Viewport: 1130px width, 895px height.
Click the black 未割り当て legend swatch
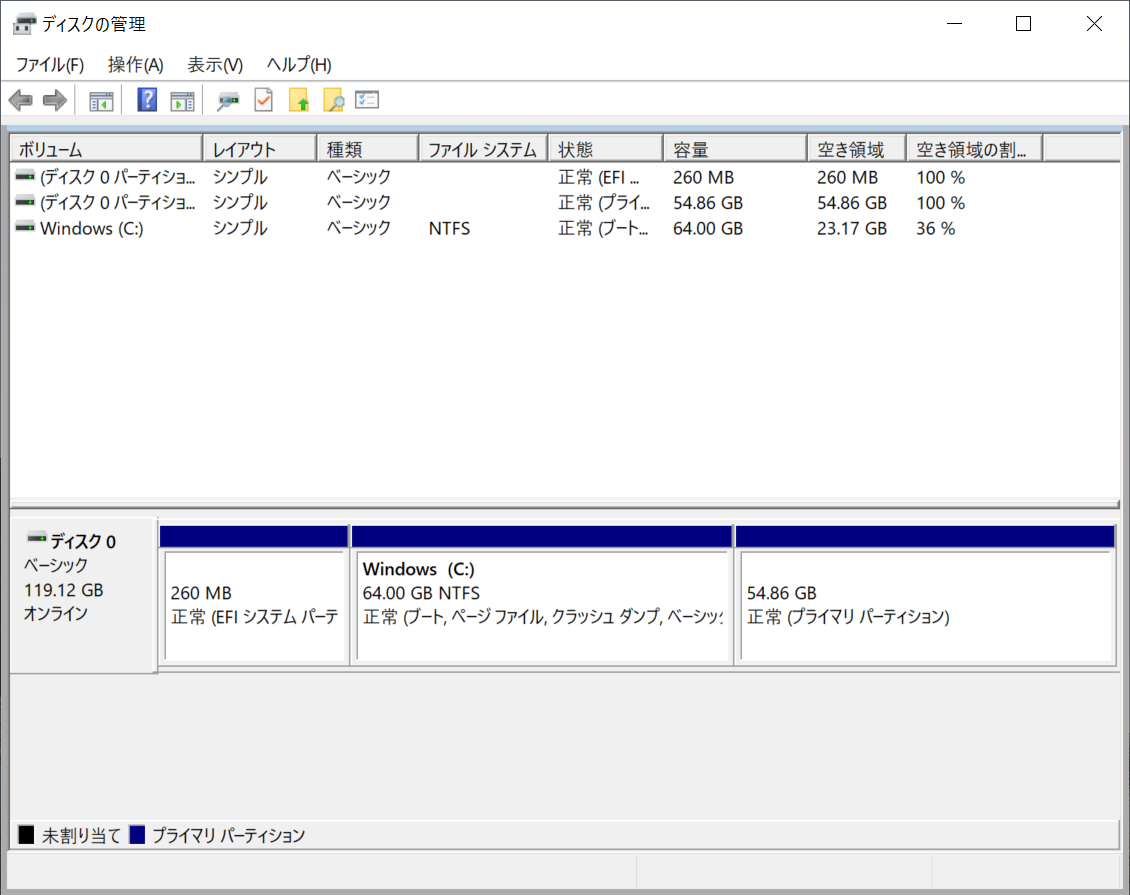click(x=27, y=834)
